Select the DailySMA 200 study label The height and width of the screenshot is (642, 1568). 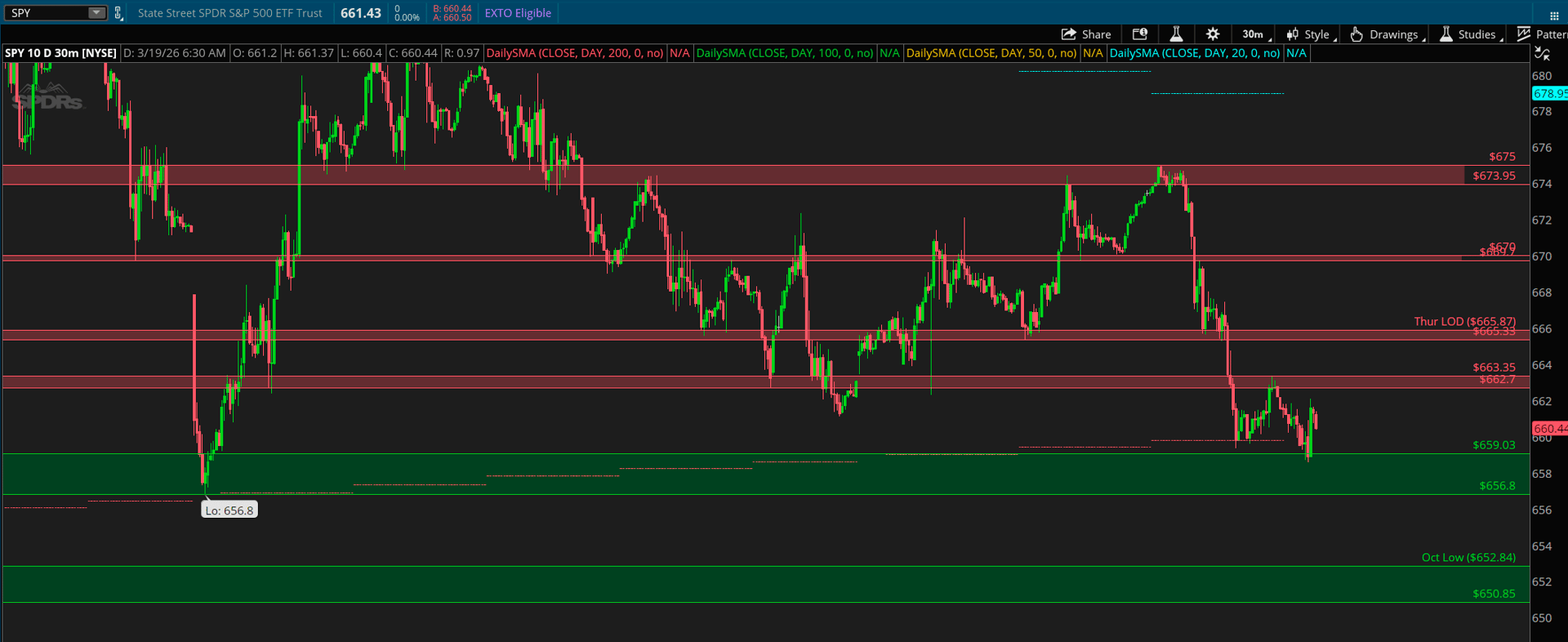tap(575, 53)
